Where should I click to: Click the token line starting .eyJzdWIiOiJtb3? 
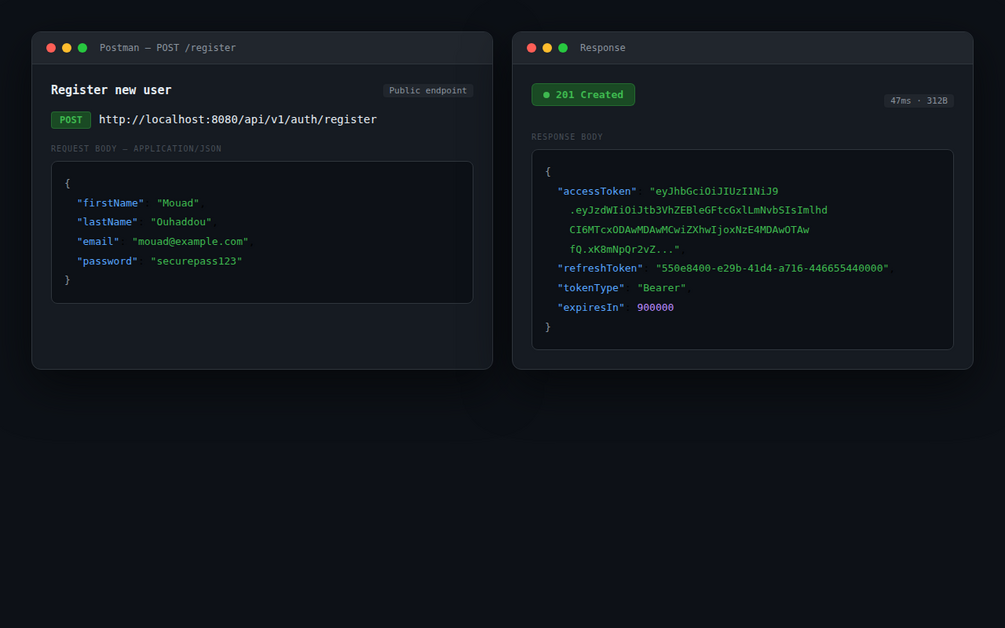699,211
